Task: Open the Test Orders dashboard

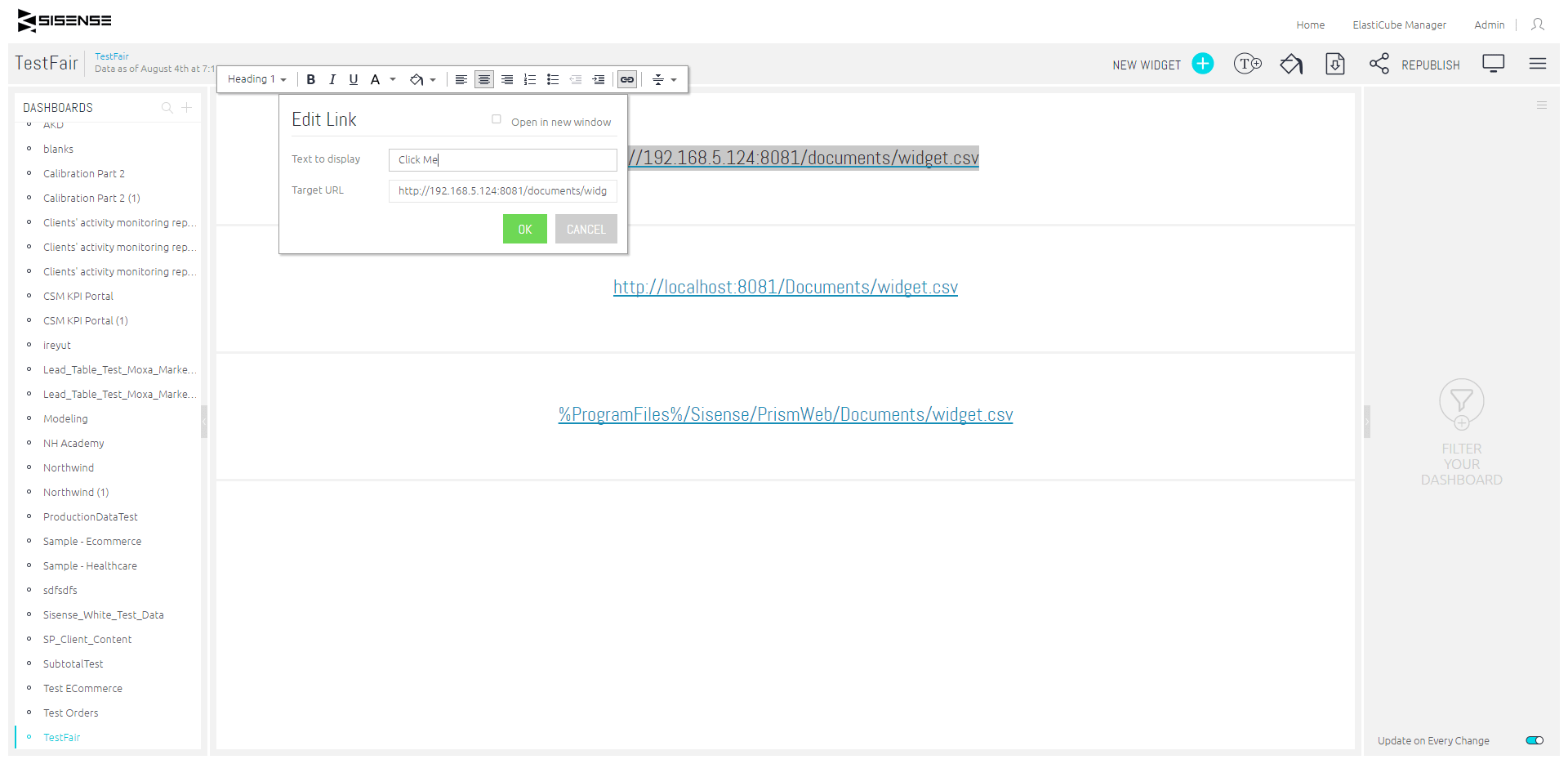Action: [71, 713]
